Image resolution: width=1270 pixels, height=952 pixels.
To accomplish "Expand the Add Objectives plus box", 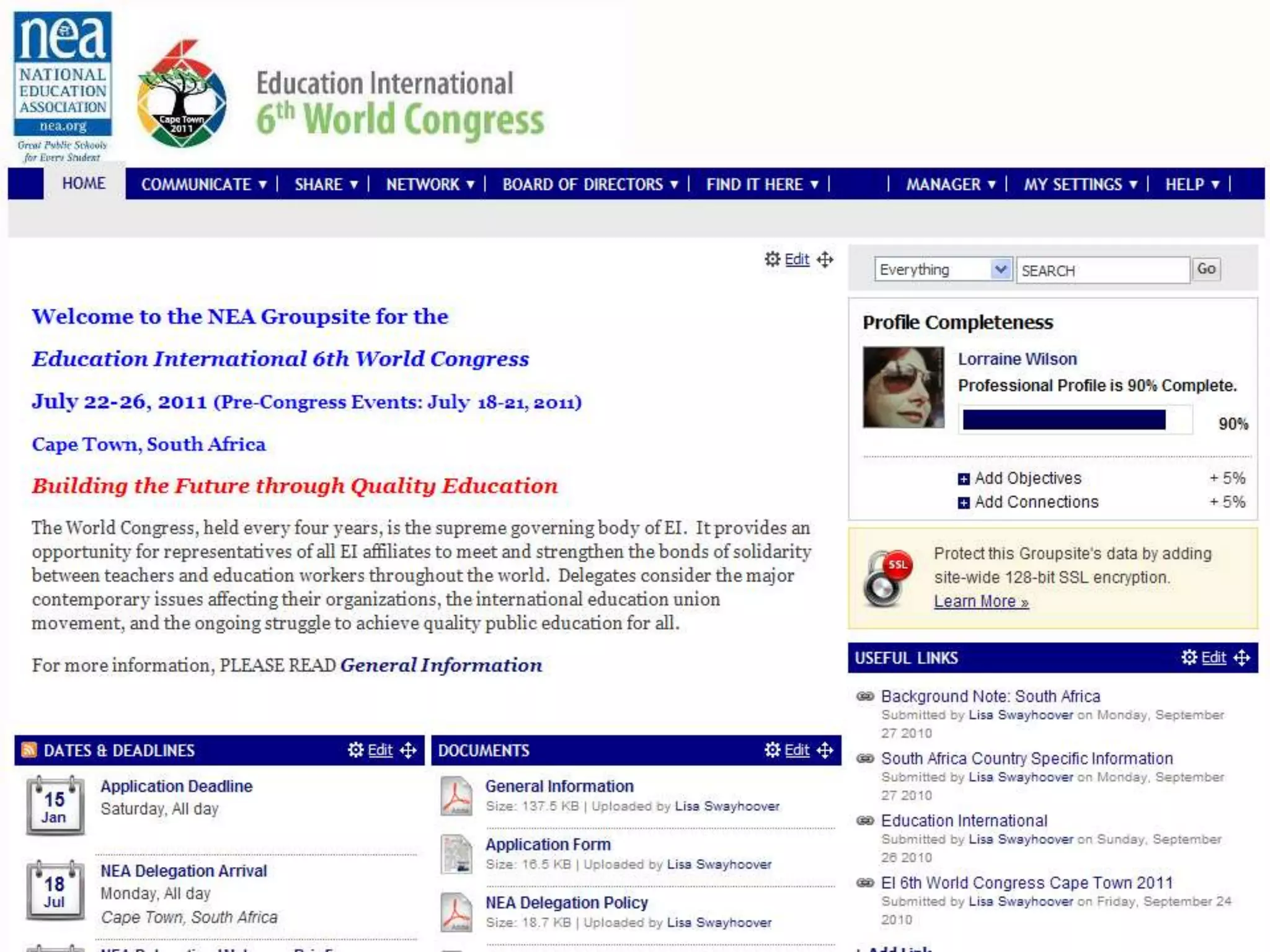I will (x=964, y=479).
